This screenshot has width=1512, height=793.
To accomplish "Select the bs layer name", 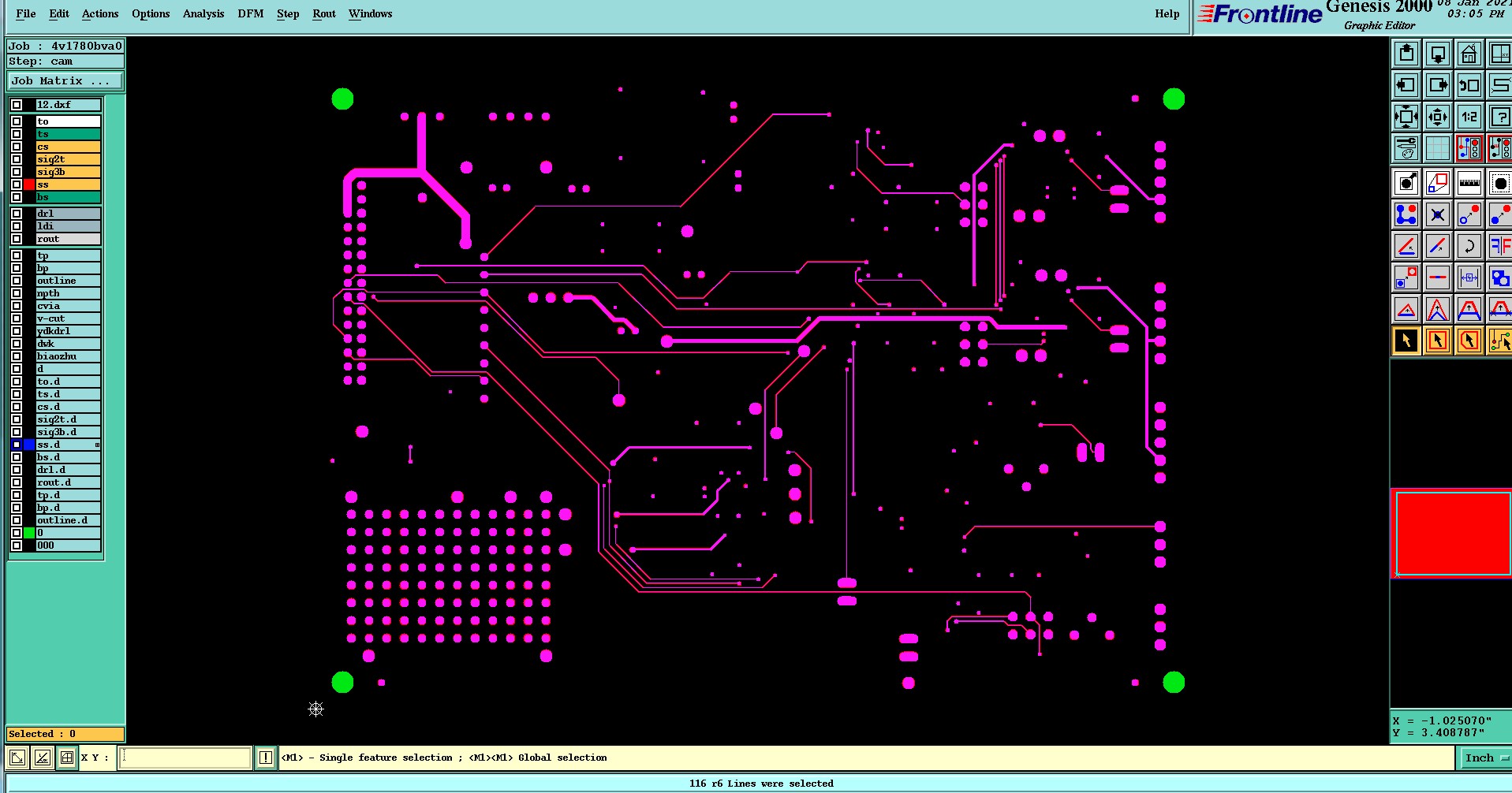I will [68, 197].
